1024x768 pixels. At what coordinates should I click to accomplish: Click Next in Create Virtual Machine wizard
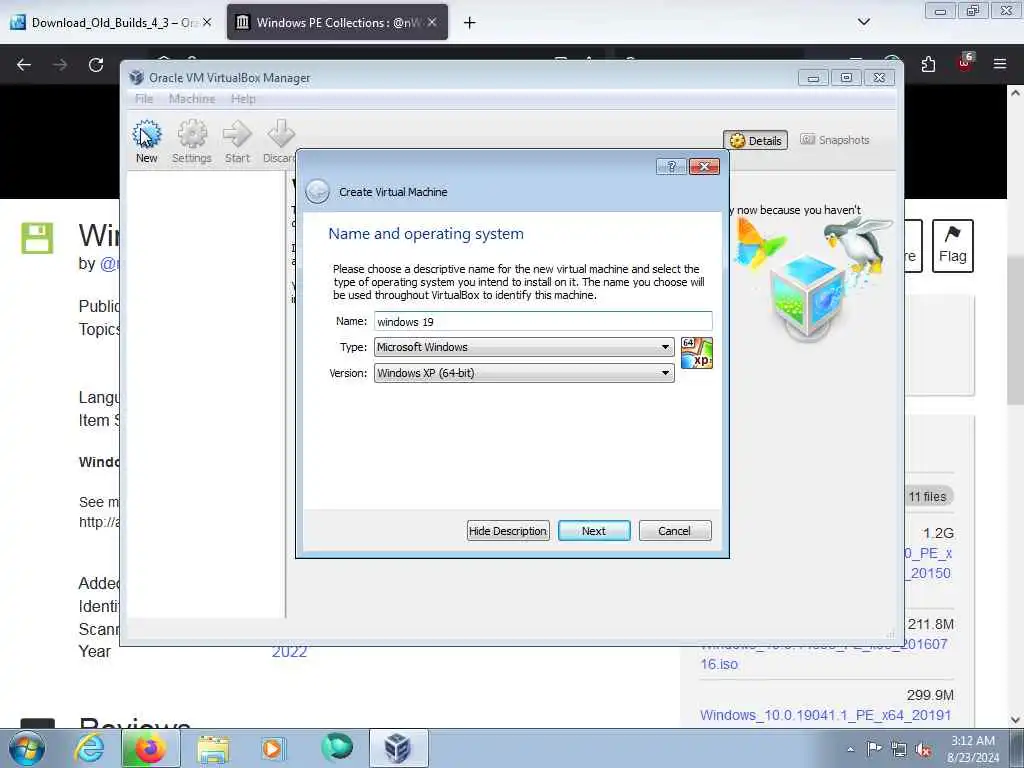594,531
